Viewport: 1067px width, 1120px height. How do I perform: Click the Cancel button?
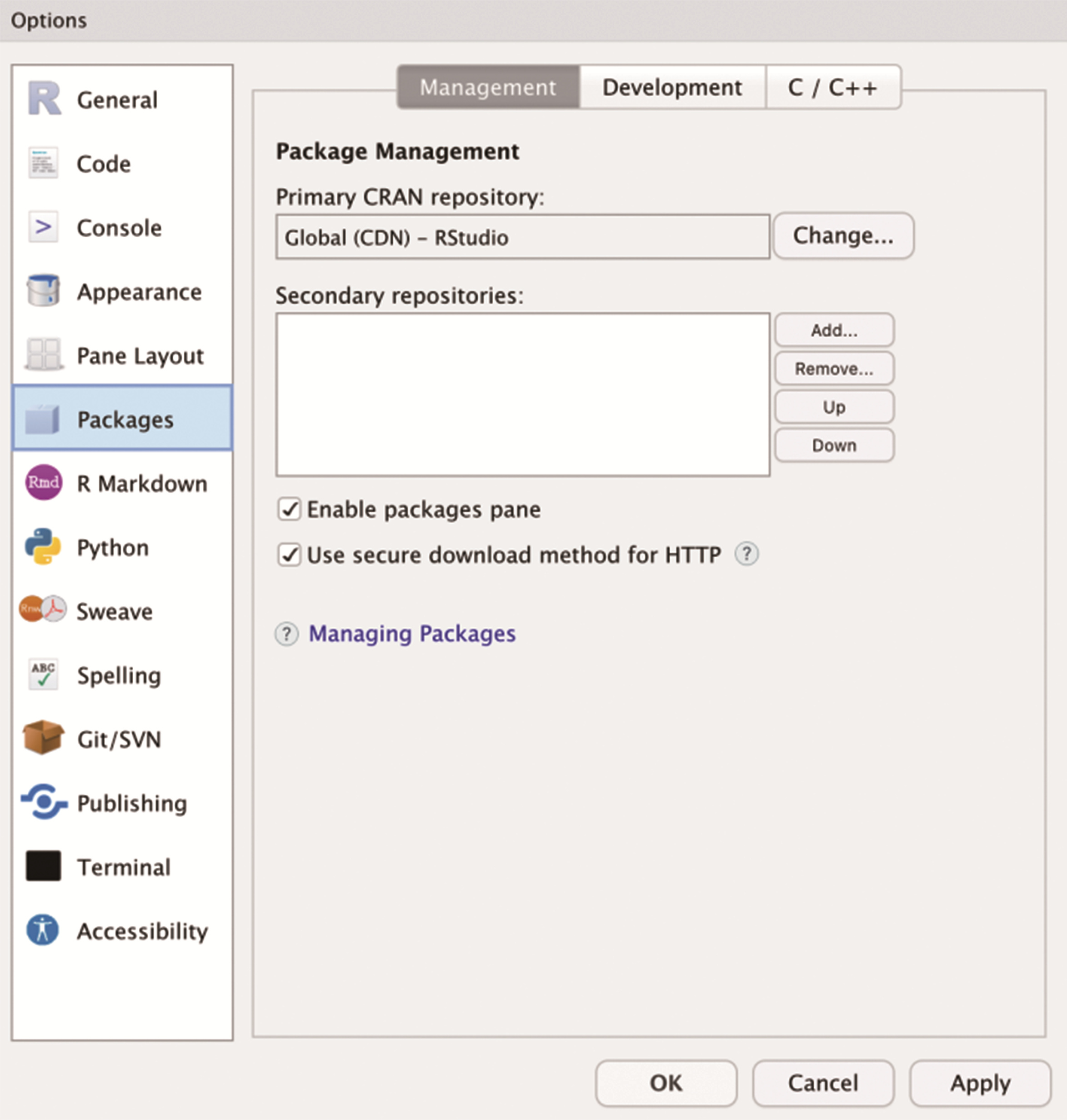[x=823, y=1083]
